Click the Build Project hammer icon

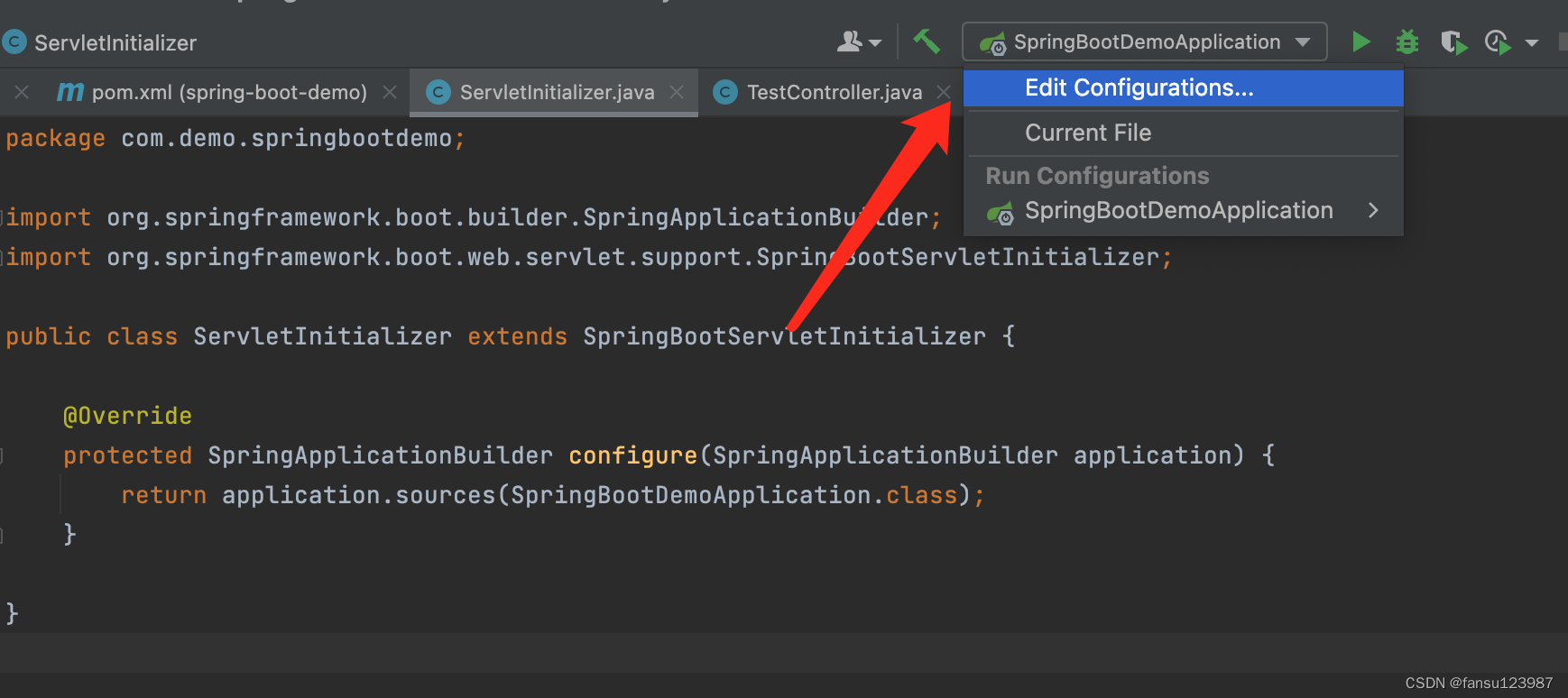927,41
